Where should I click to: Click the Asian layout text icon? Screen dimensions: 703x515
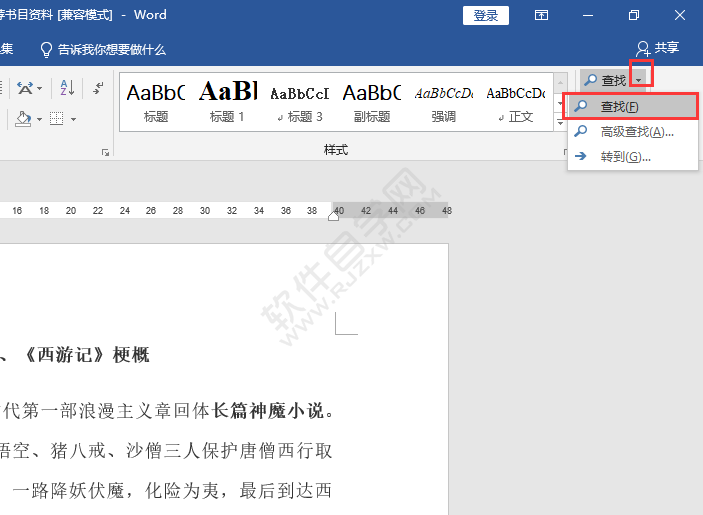point(27,89)
